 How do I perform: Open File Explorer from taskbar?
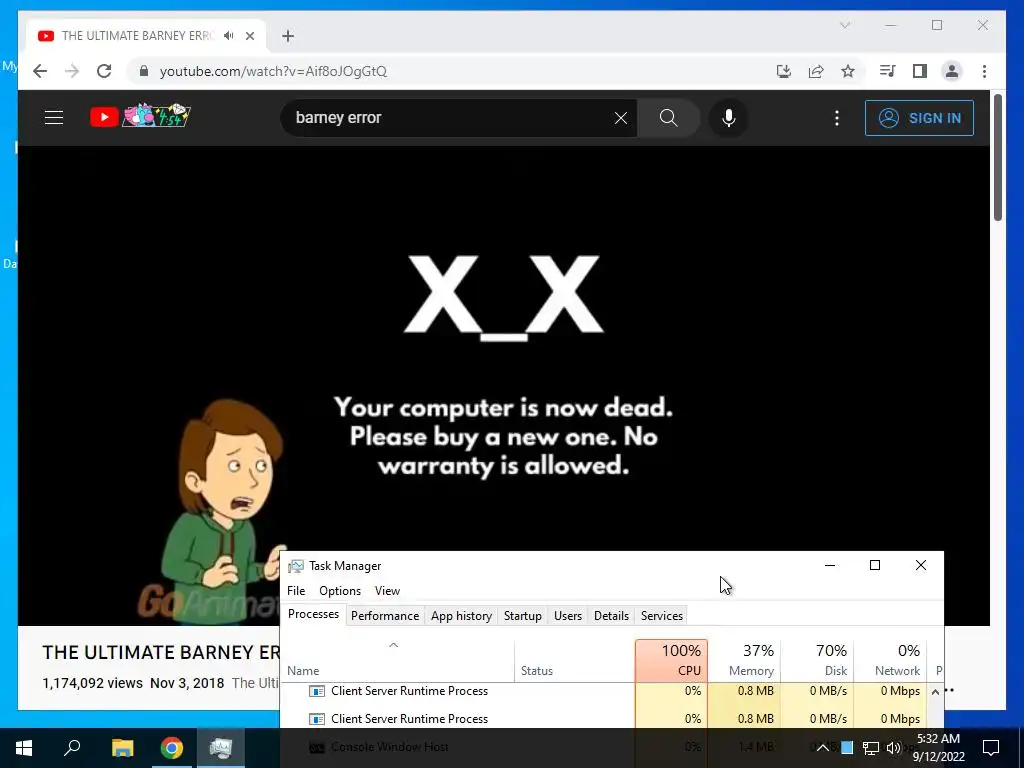[122, 748]
